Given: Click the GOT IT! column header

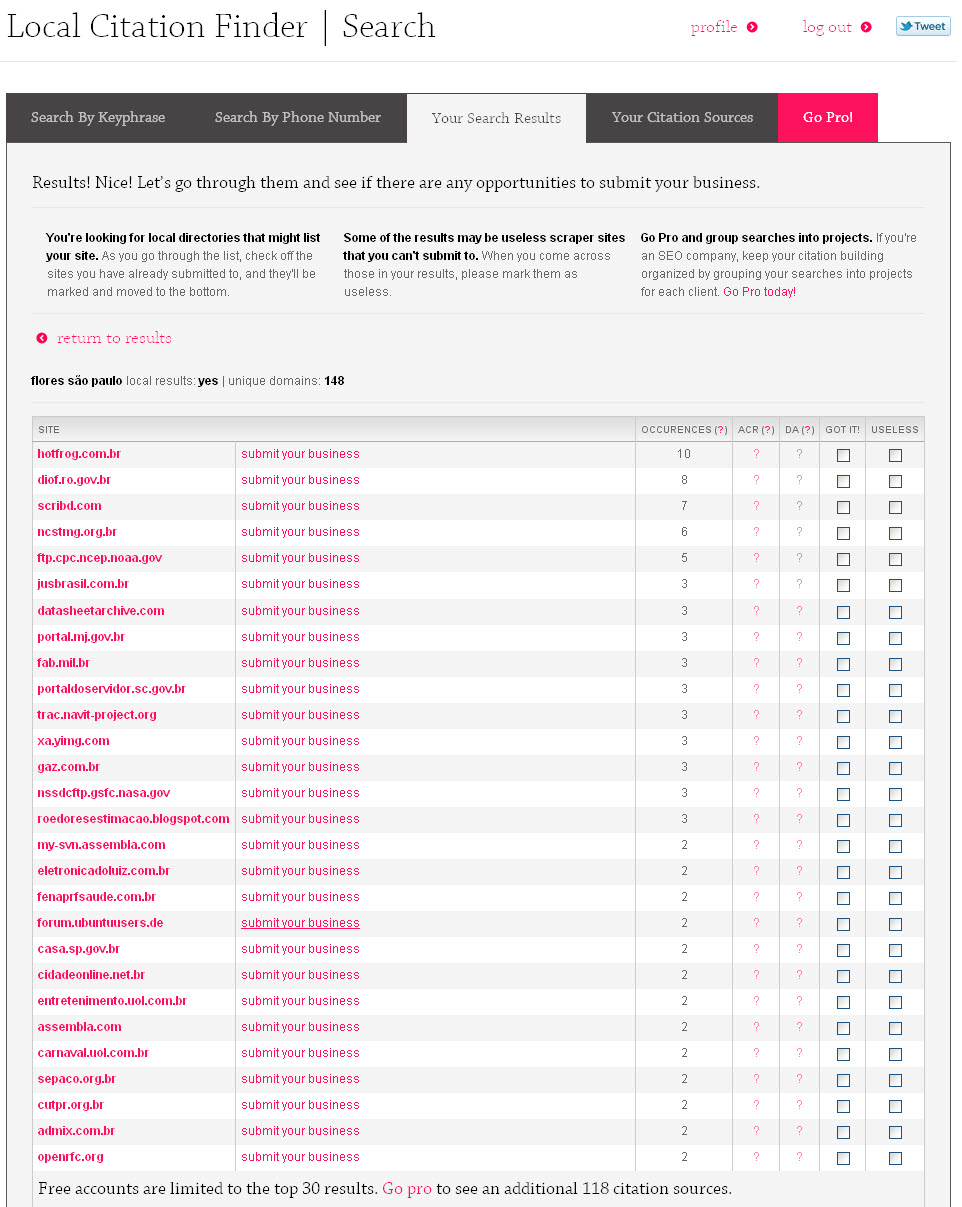Looking at the screenshot, I should [842, 430].
